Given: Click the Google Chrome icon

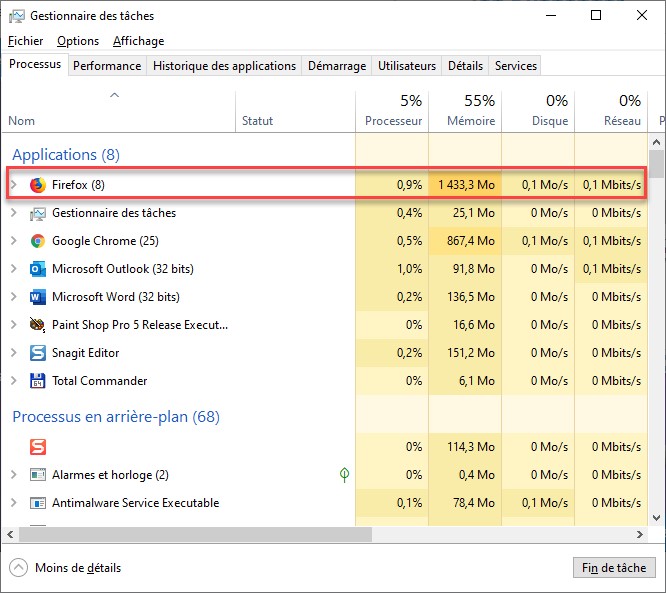Looking at the screenshot, I should 38,241.
